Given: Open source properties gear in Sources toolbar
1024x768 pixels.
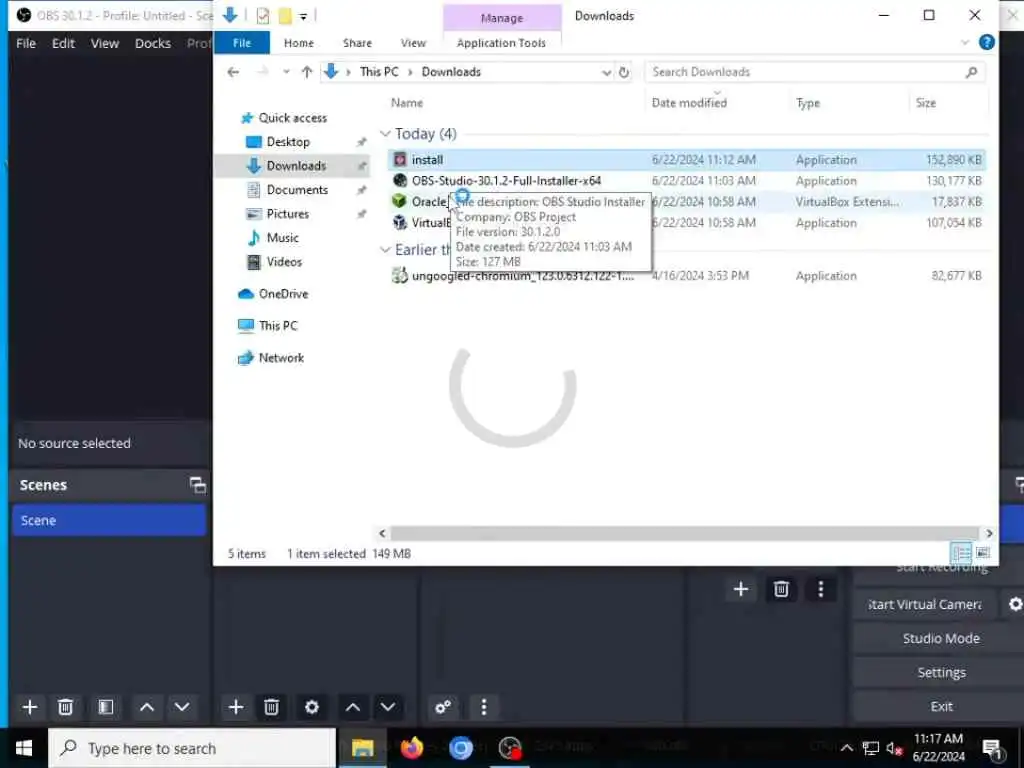Looking at the screenshot, I should (x=312, y=707).
